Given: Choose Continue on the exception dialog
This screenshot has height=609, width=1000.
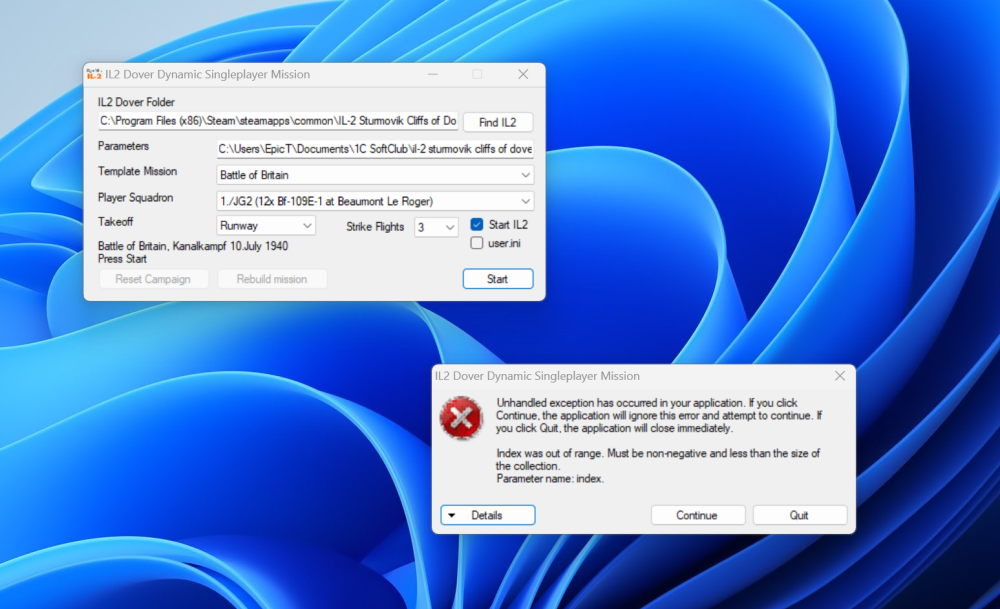Looking at the screenshot, I should [x=698, y=514].
